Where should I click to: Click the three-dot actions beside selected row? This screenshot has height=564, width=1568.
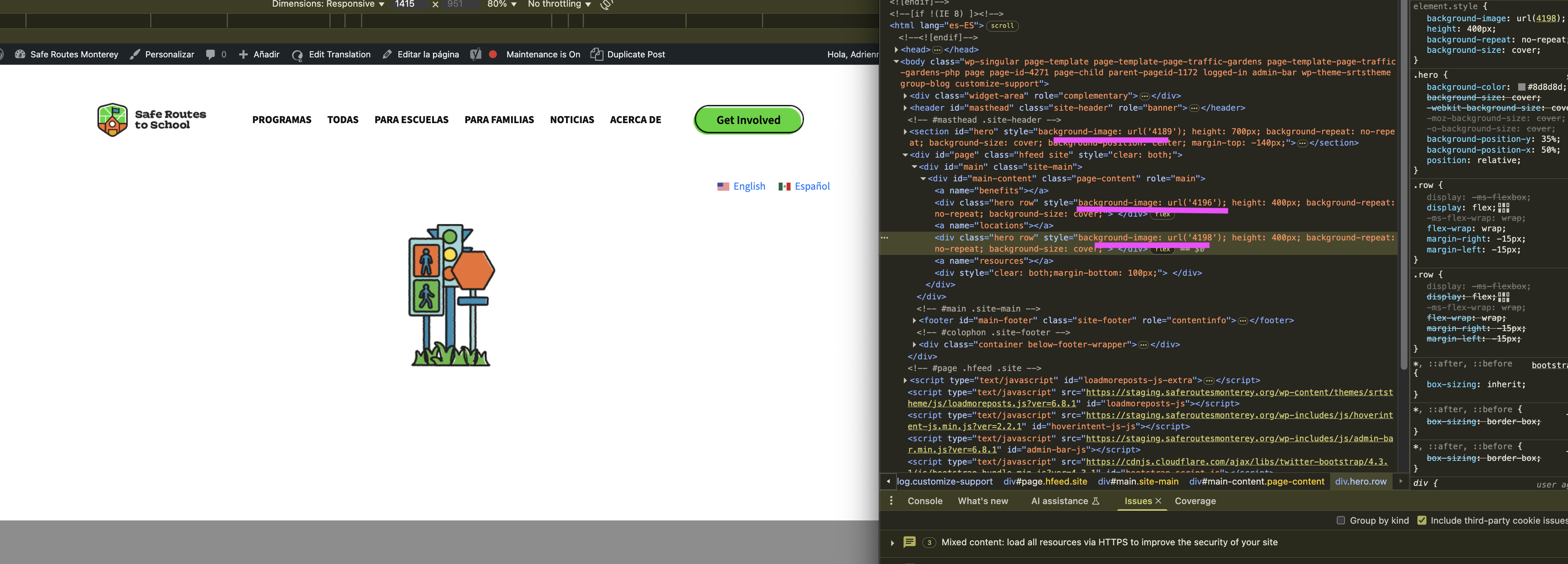[x=885, y=238]
